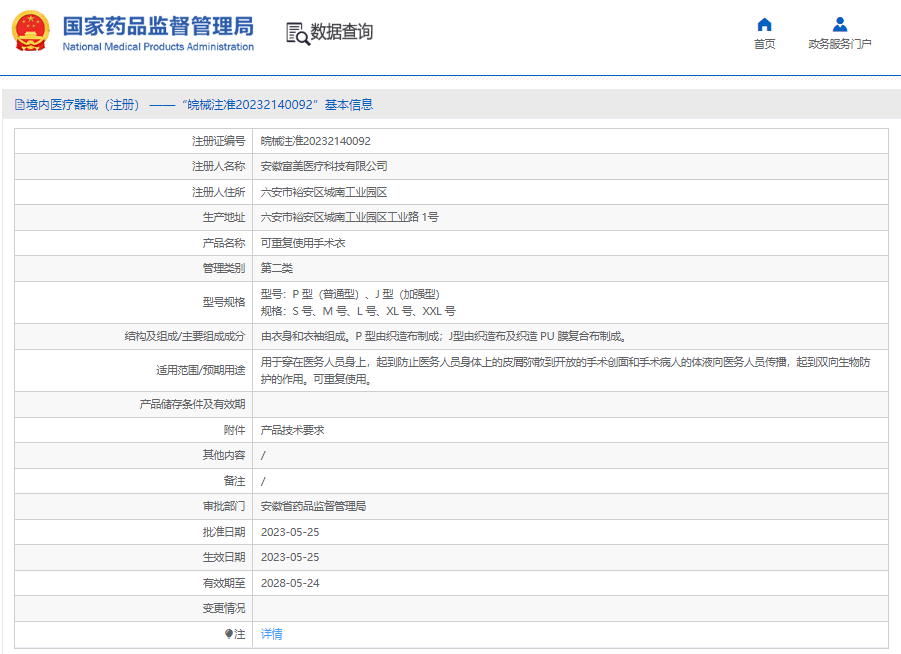Select the 规格: S 号 line
The image size is (901, 654).
click(358, 311)
